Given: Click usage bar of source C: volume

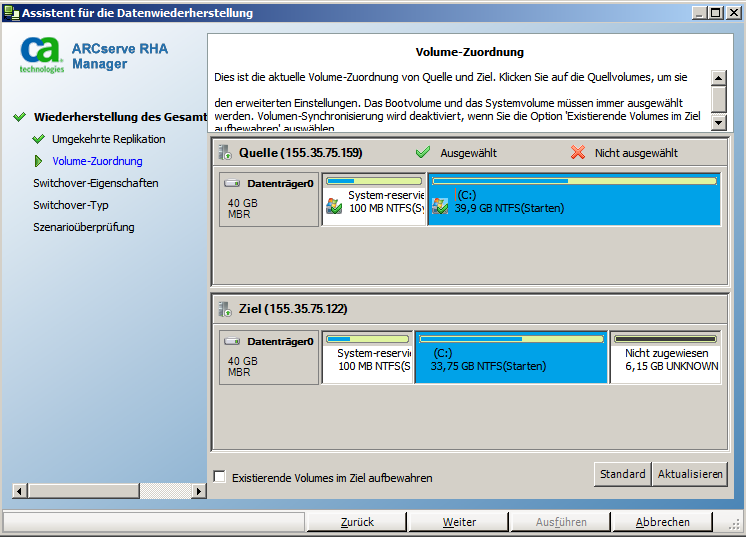Looking at the screenshot, I should pyautogui.click(x=575, y=181).
